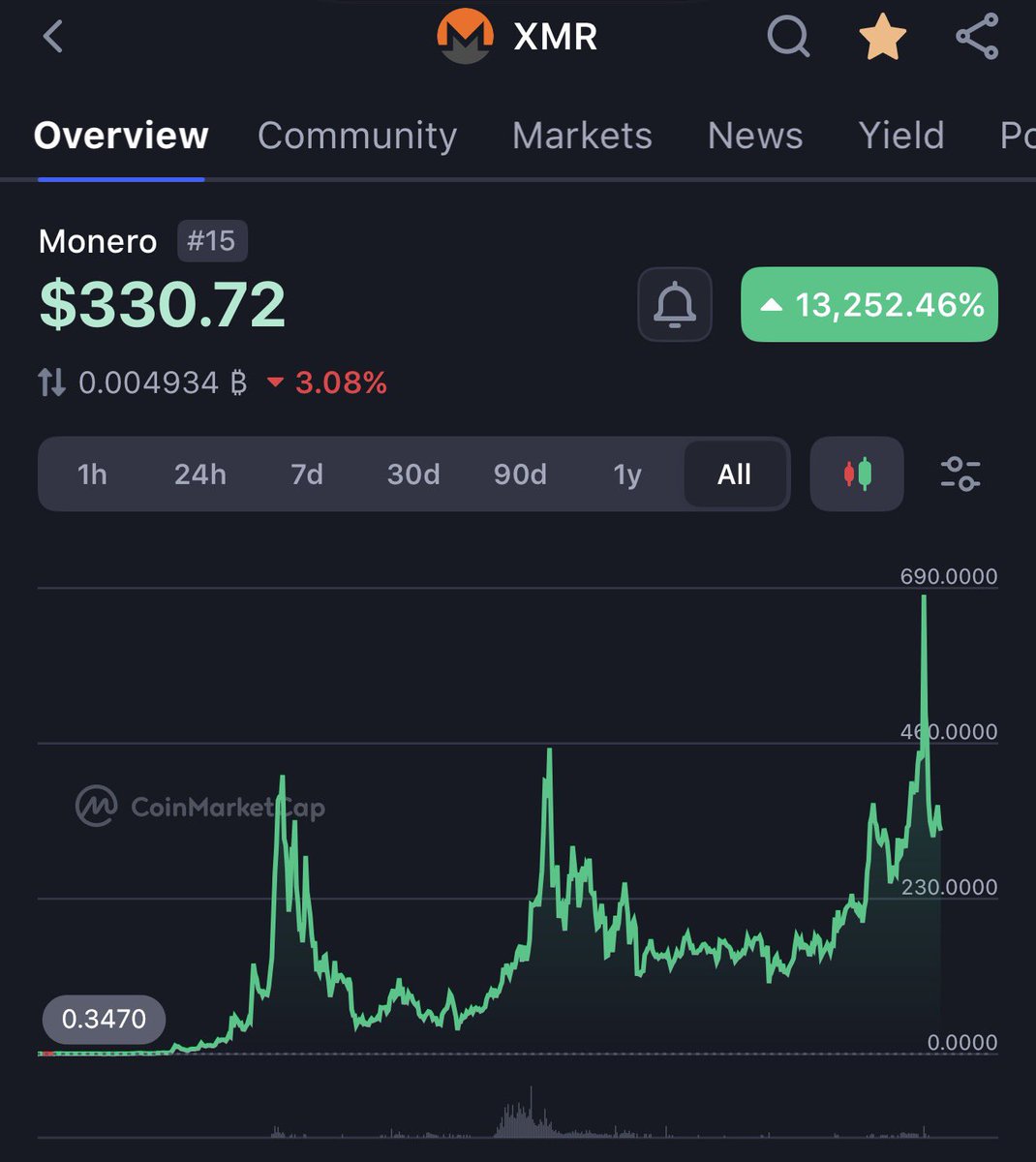
Task: Tap the 0.0000 axis label
Action: (961, 1042)
